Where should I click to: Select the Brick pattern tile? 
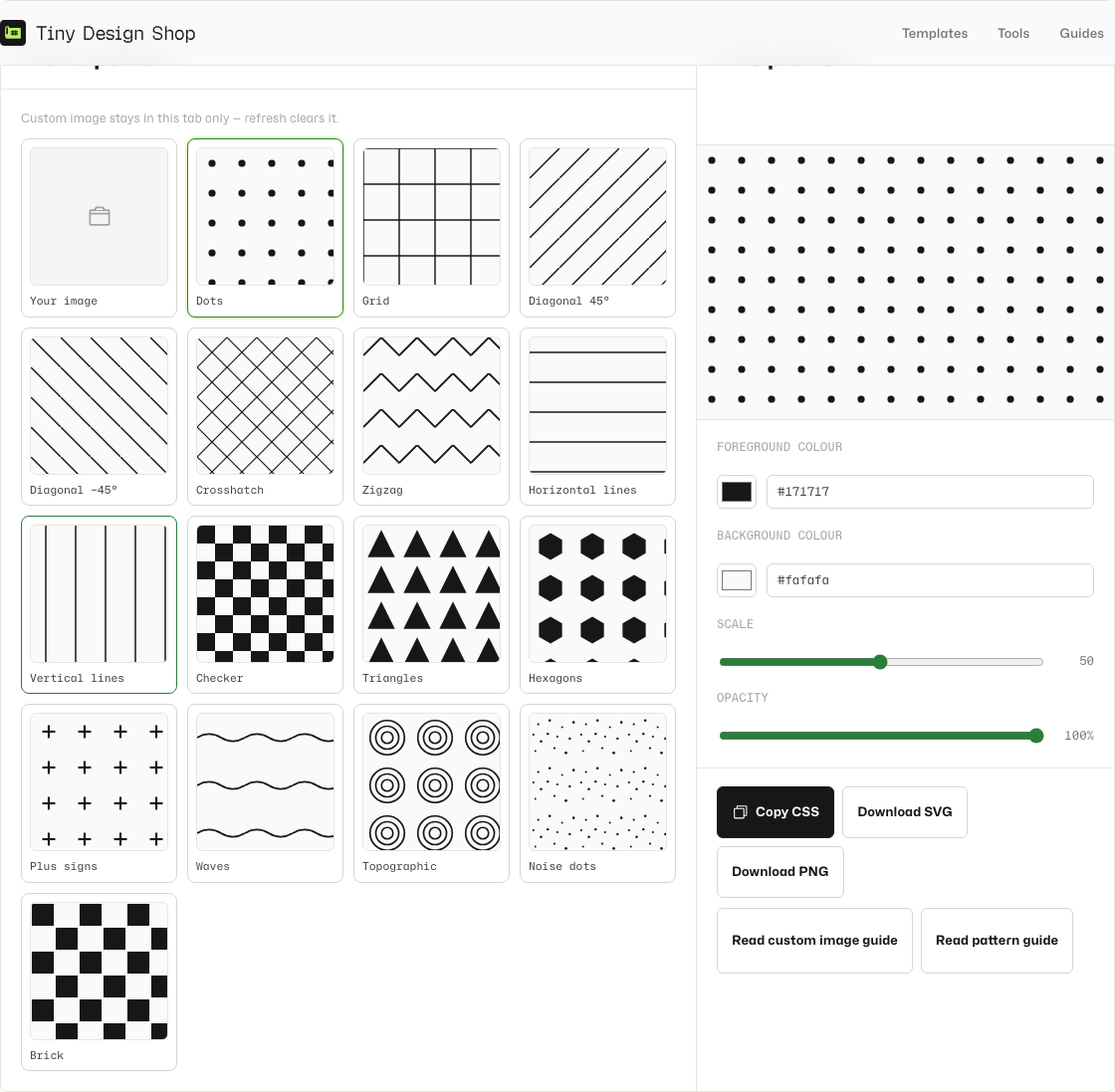point(99,982)
